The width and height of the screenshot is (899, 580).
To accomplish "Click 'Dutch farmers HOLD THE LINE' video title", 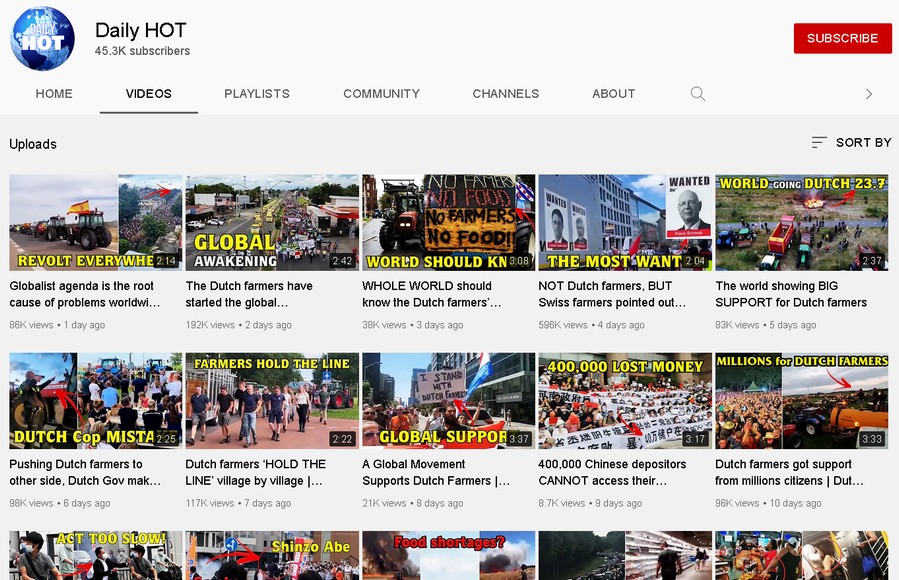I will pos(256,472).
